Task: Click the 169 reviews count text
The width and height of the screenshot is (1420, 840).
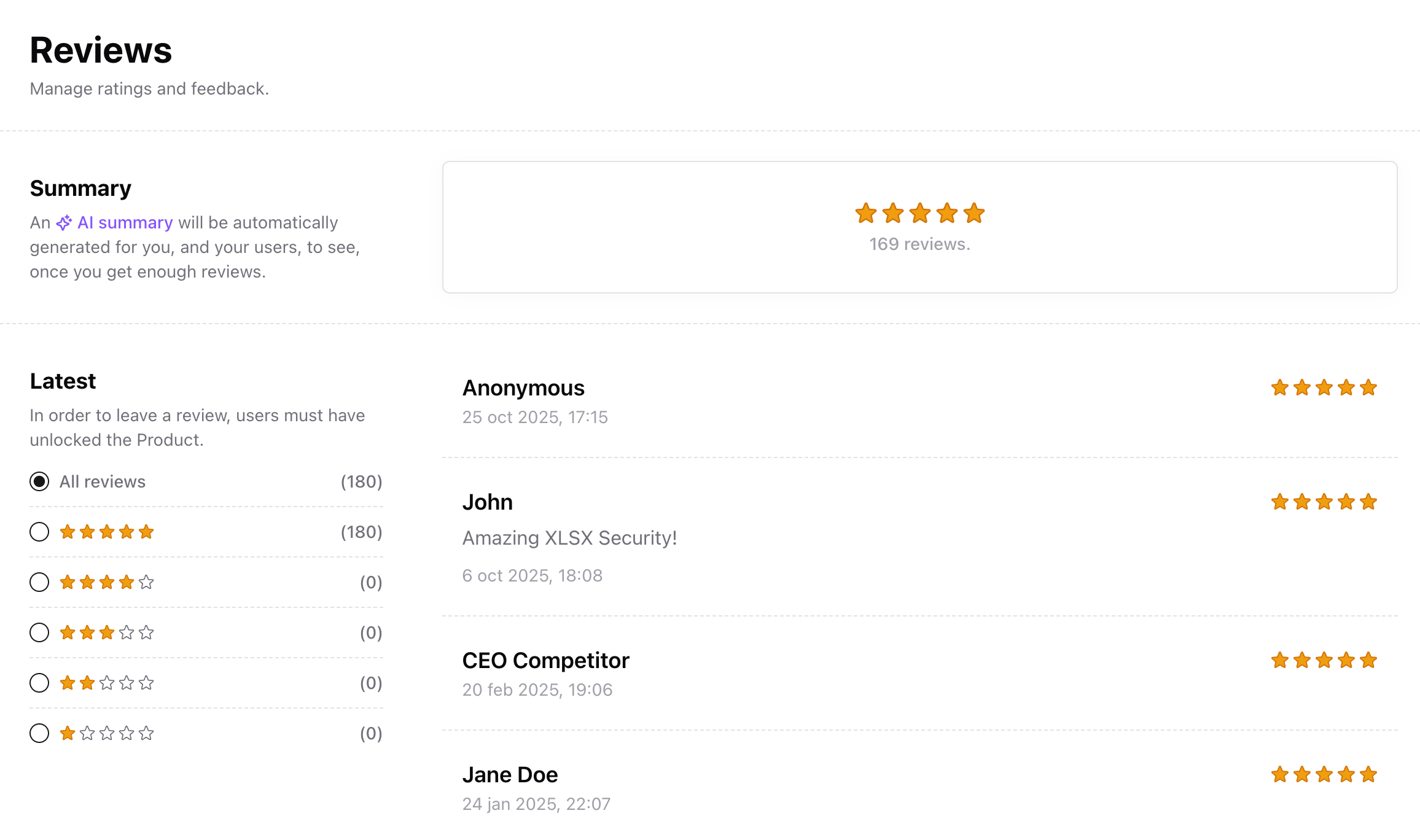Action: click(x=919, y=243)
